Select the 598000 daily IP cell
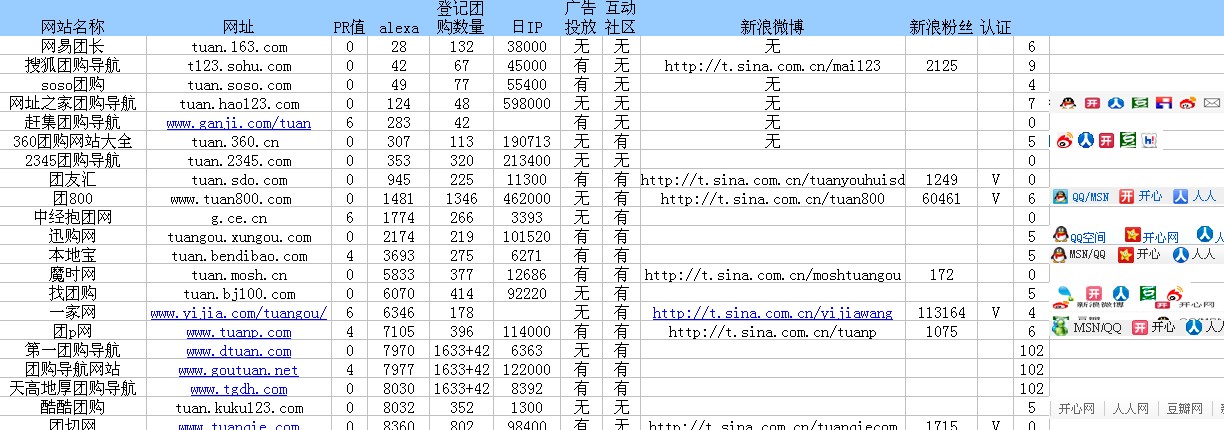1224x430 pixels. pos(527,104)
